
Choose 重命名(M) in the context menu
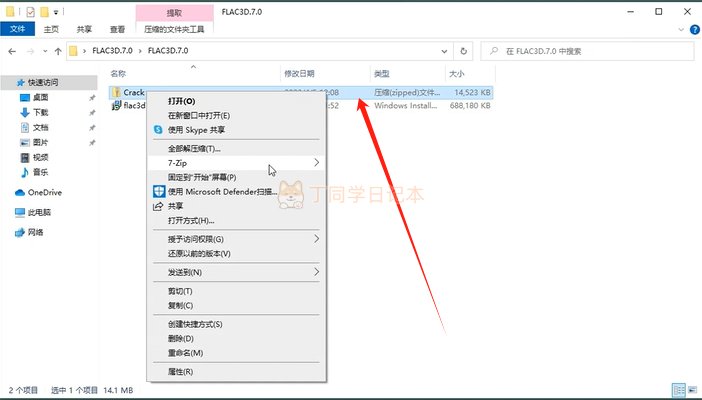[236, 353]
